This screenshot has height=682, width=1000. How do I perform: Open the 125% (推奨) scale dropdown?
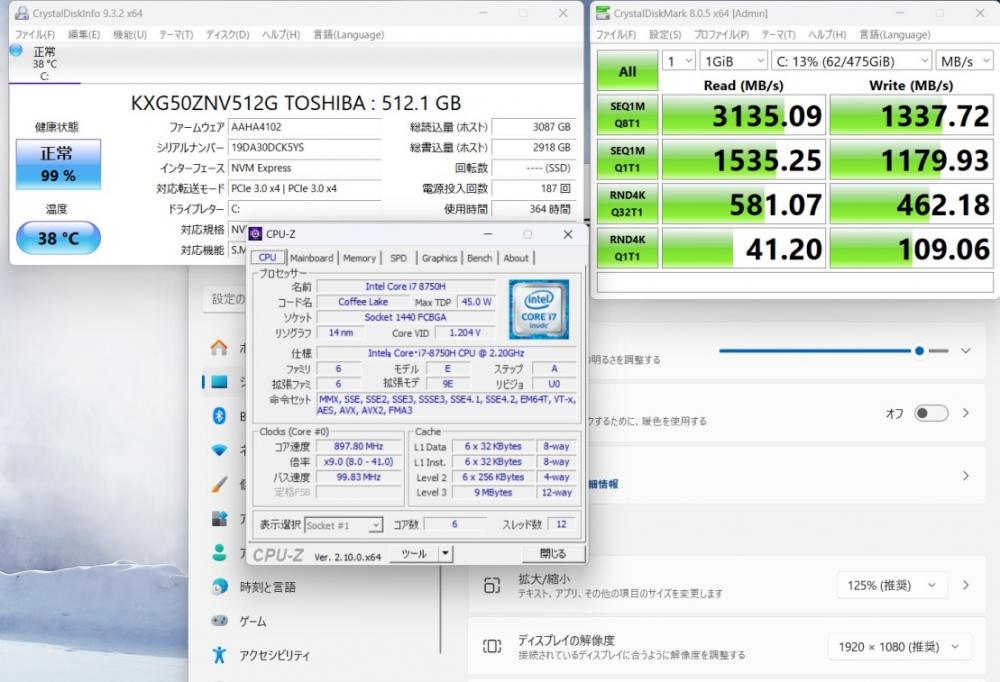tap(892, 585)
